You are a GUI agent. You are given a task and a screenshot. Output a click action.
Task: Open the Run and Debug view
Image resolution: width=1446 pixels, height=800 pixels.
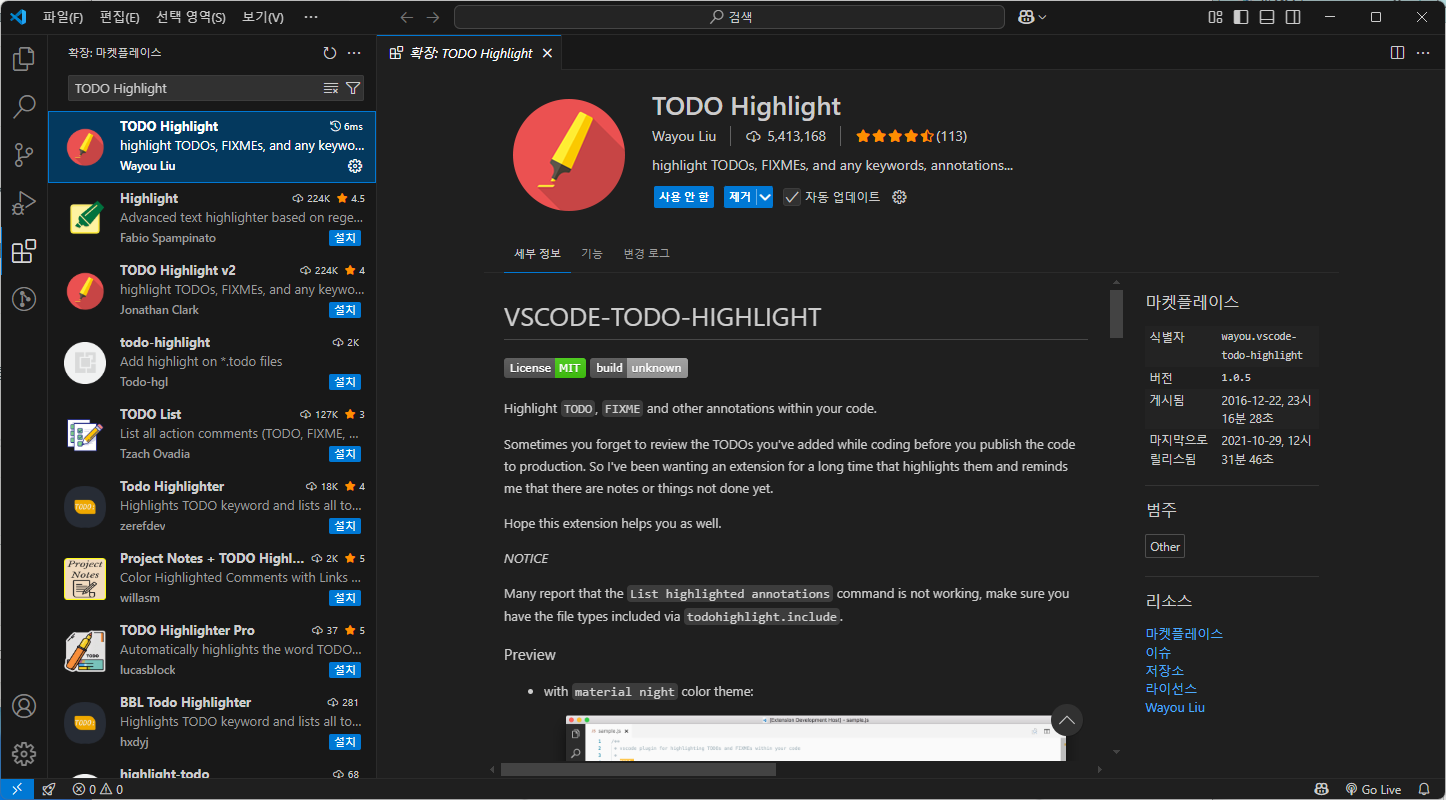[x=24, y=202]
